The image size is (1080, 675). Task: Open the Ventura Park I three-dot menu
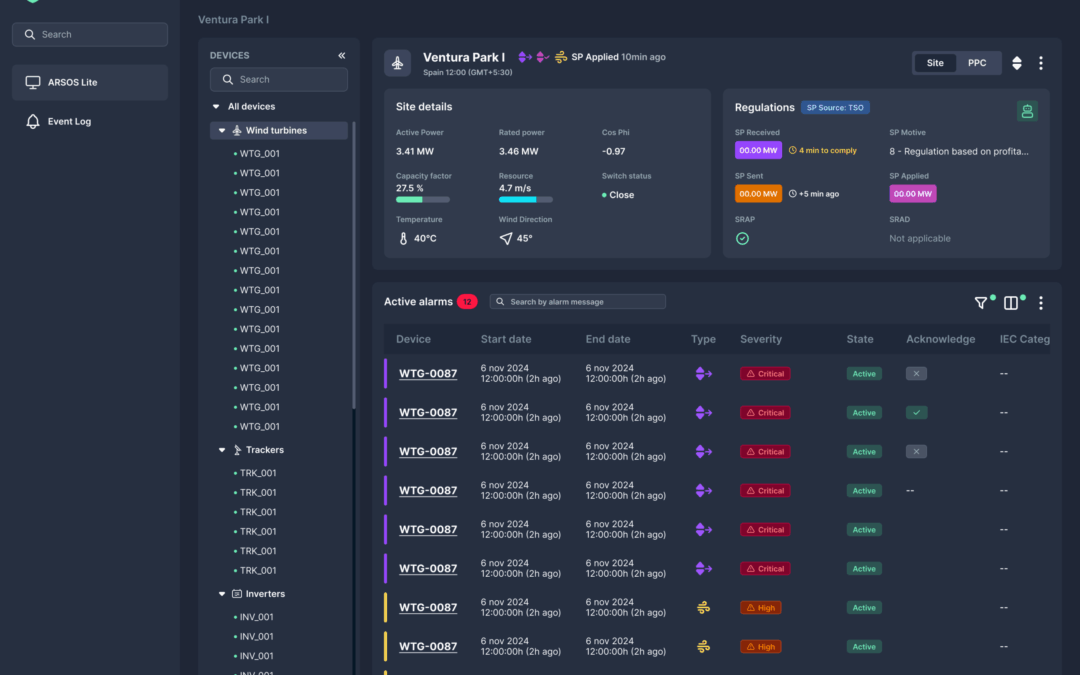tap(1040, 63)
